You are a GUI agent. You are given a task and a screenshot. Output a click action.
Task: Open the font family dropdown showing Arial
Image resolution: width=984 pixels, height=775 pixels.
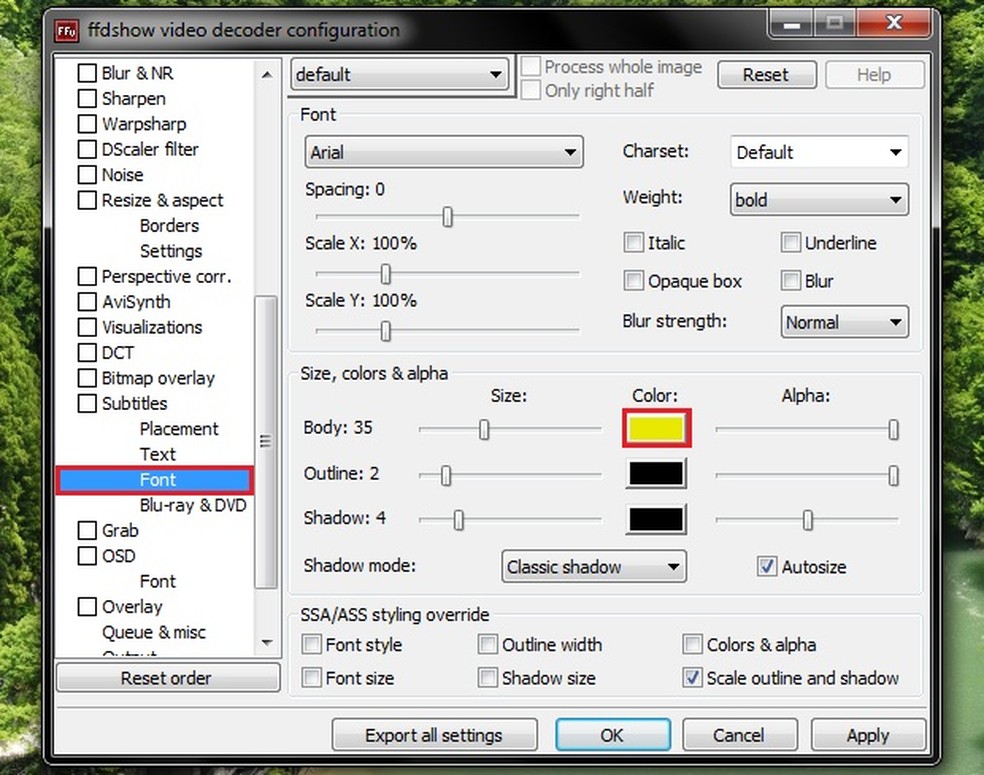pyautogui.click(x=443, y=152)
